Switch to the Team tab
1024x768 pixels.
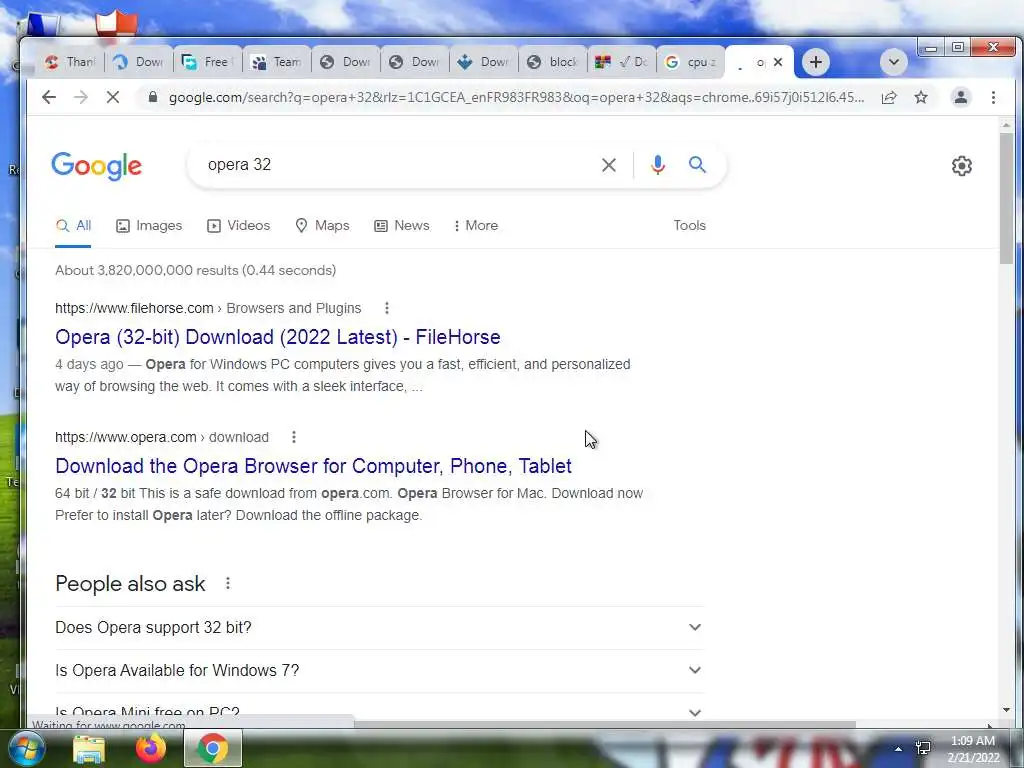[x=277, y=62]
